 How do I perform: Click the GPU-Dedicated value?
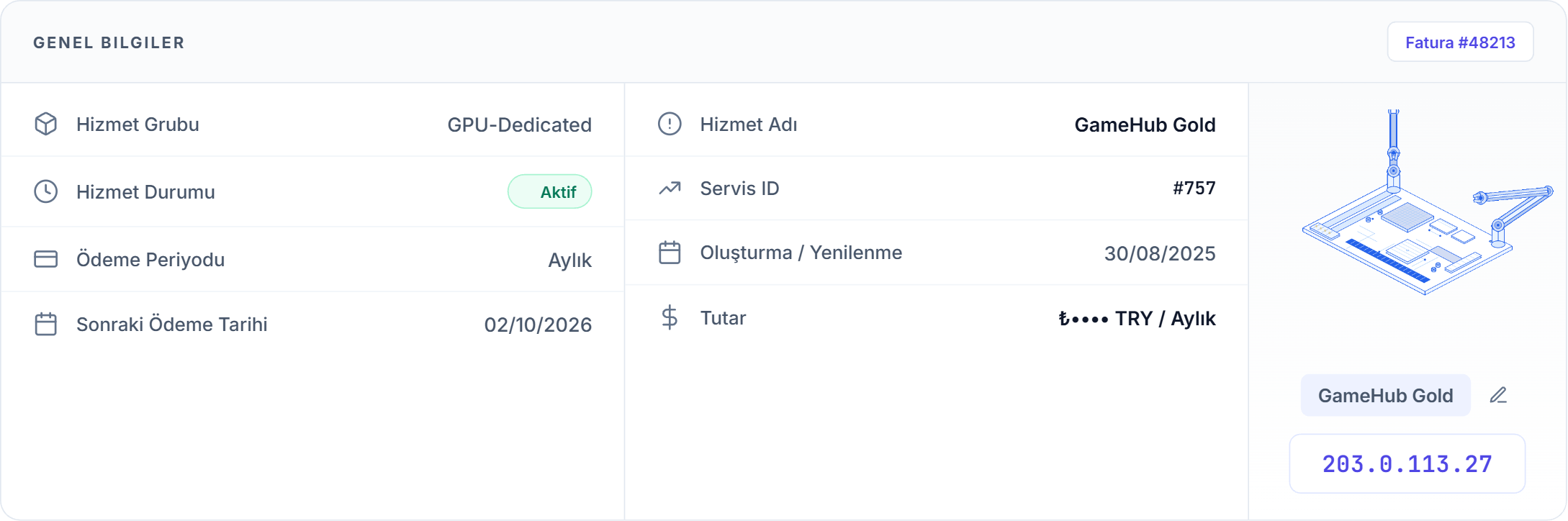coord(519,125)
